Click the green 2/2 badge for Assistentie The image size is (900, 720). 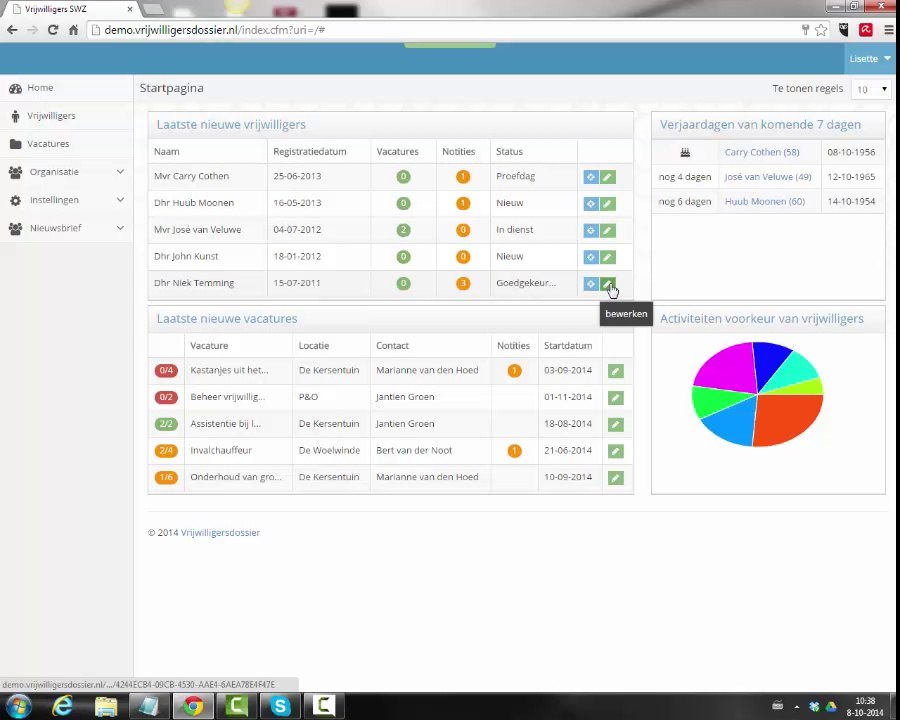coord(166,424)
